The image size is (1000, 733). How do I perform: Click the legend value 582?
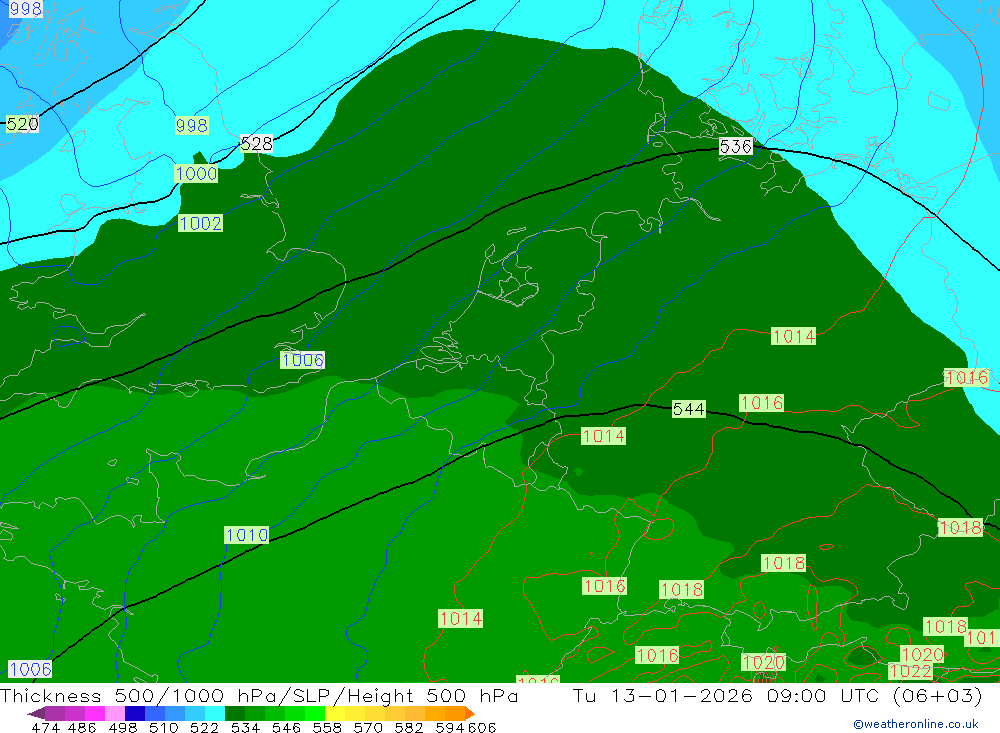click(x=409, y=727)
